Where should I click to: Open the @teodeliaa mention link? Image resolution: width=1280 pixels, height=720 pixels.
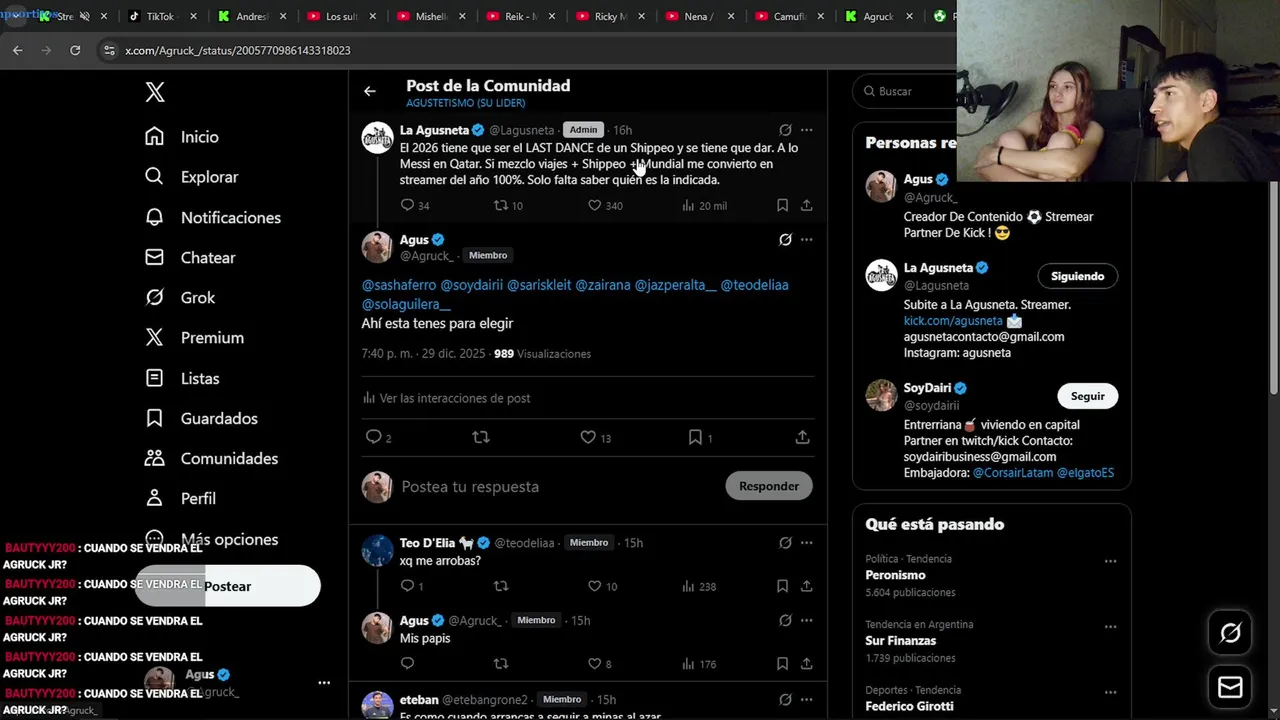click(x=754, y=285)
